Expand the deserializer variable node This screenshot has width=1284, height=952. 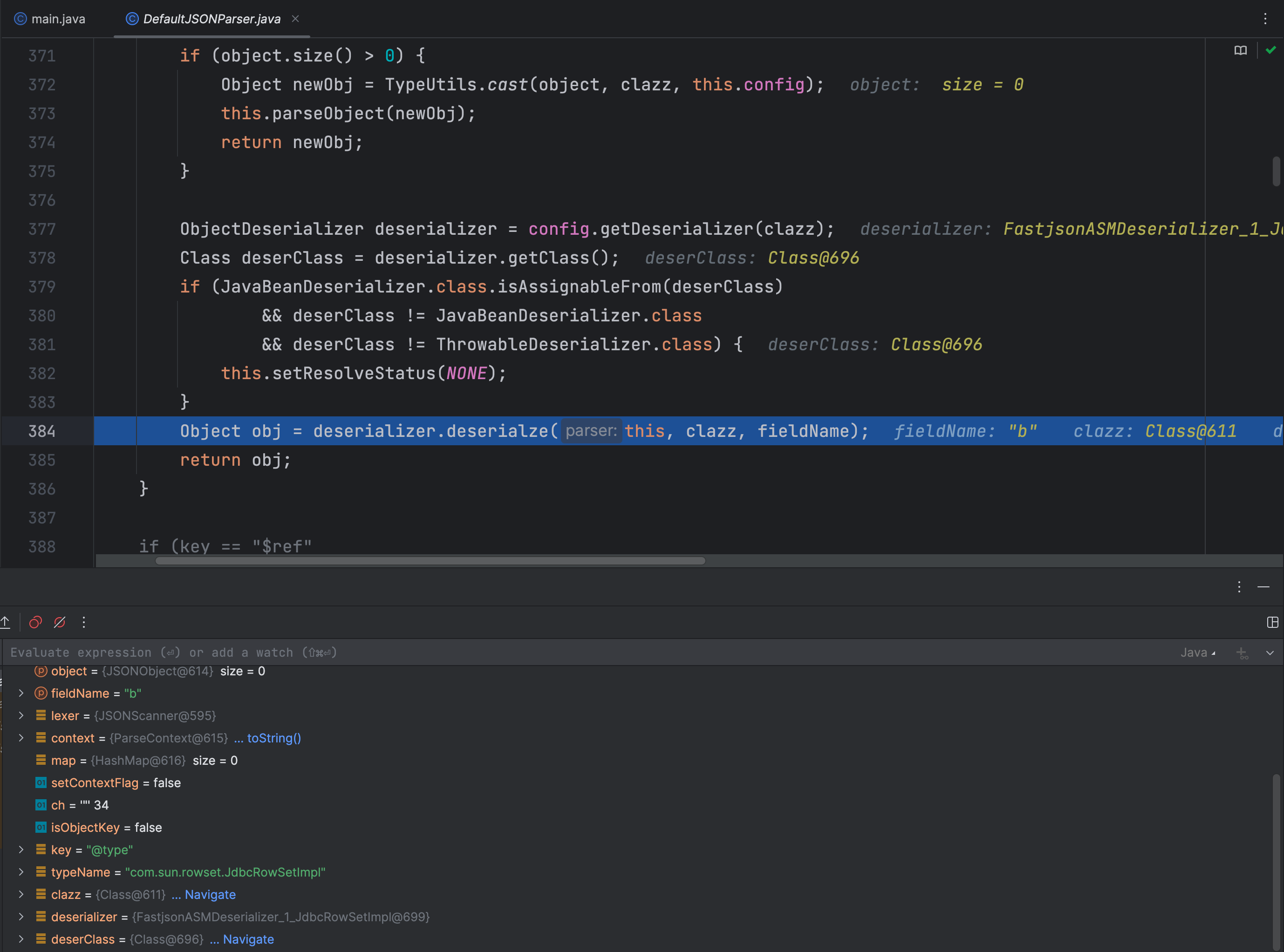point(21,916)
